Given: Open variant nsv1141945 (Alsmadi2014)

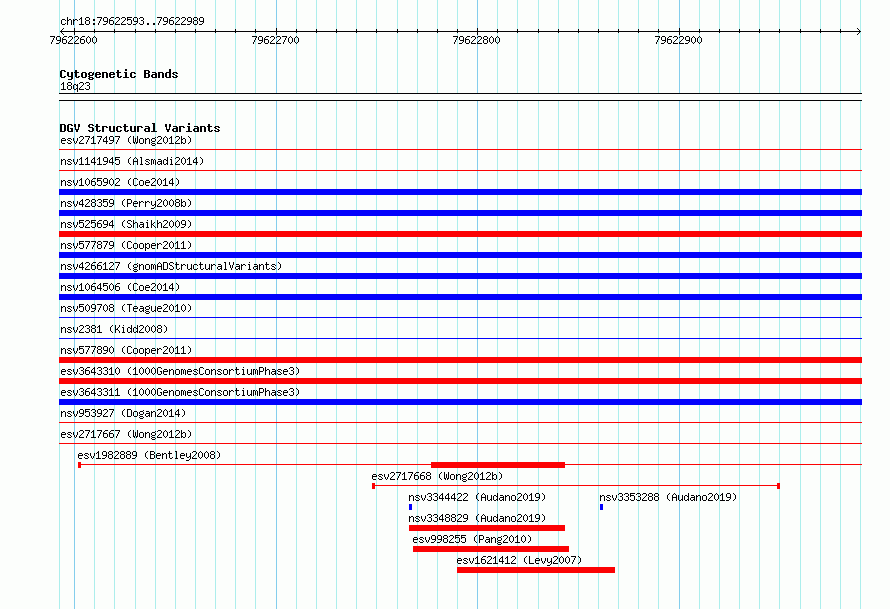Looking at the screenshot, I should pos(132,161).
